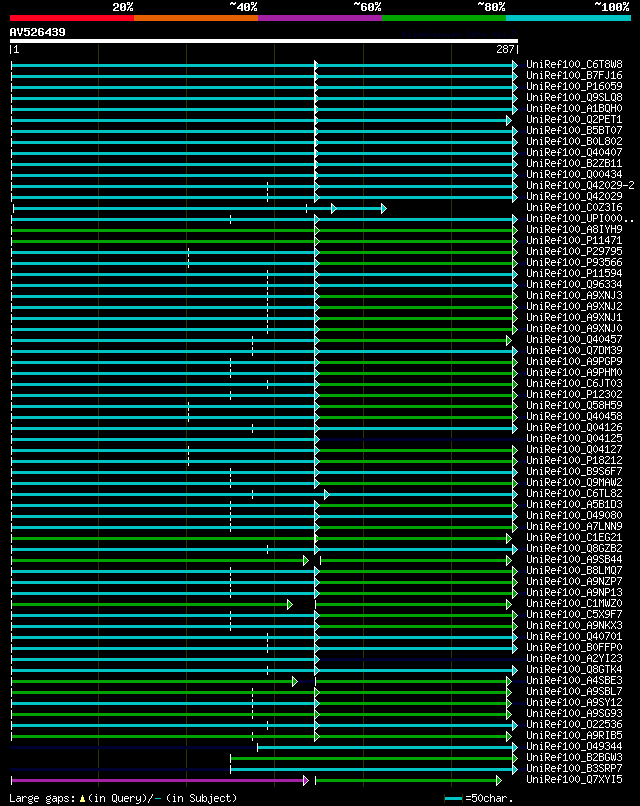Viewport: 640px width, 806px height.
Task: Select hit UniRef100_Q04126
Action: (574, 428)
